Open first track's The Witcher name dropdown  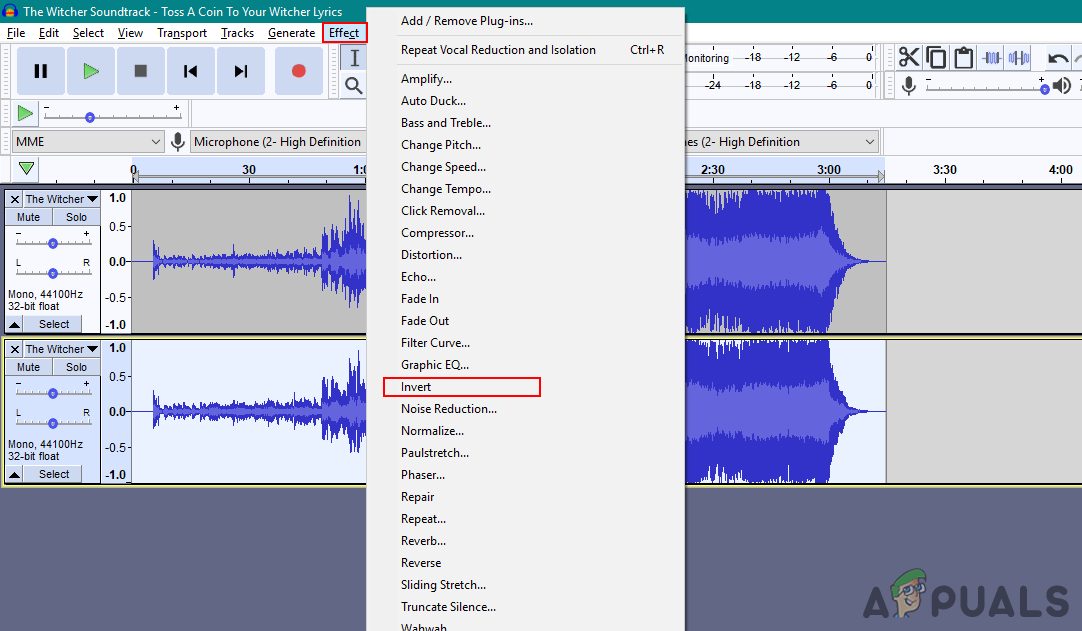61,199
